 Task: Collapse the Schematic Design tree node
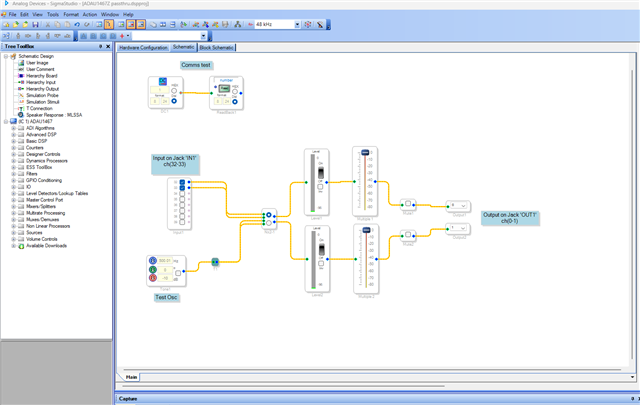click(x=6, y=56)
